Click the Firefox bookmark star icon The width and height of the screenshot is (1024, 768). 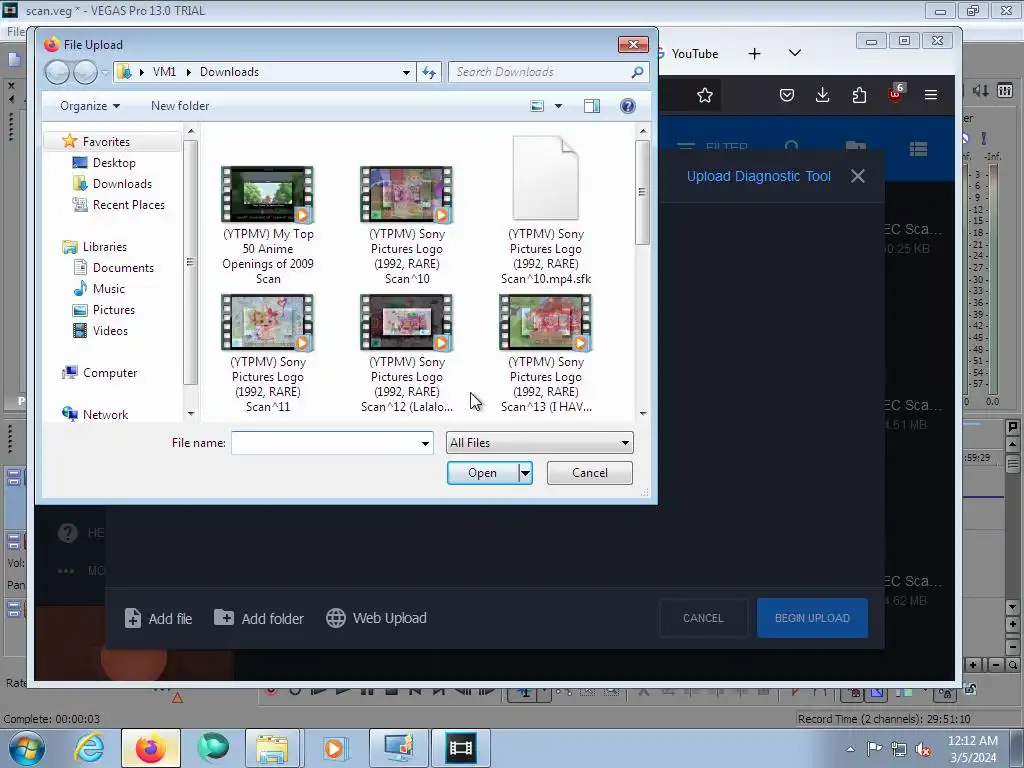(705, 95)
